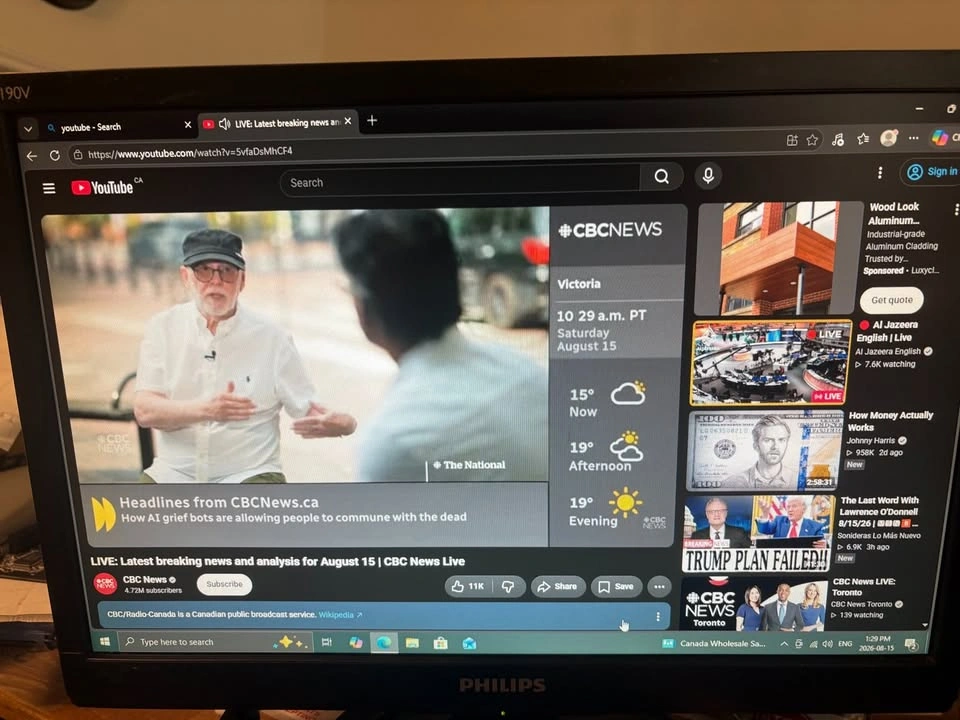Add page to favorites with the star icon
This screenshot has height=720, width=960.
point(812,140)
